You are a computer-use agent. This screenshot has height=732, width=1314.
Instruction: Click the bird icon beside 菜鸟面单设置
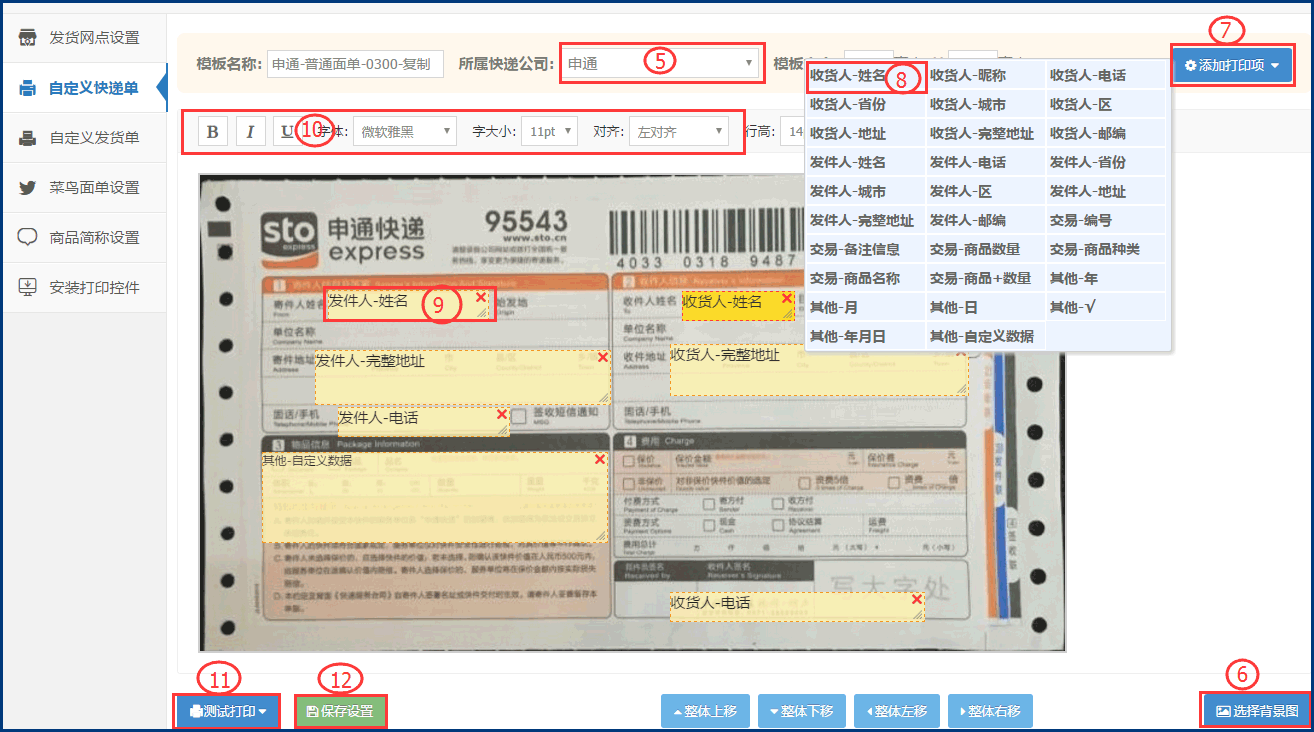click(x=28, y=188)
